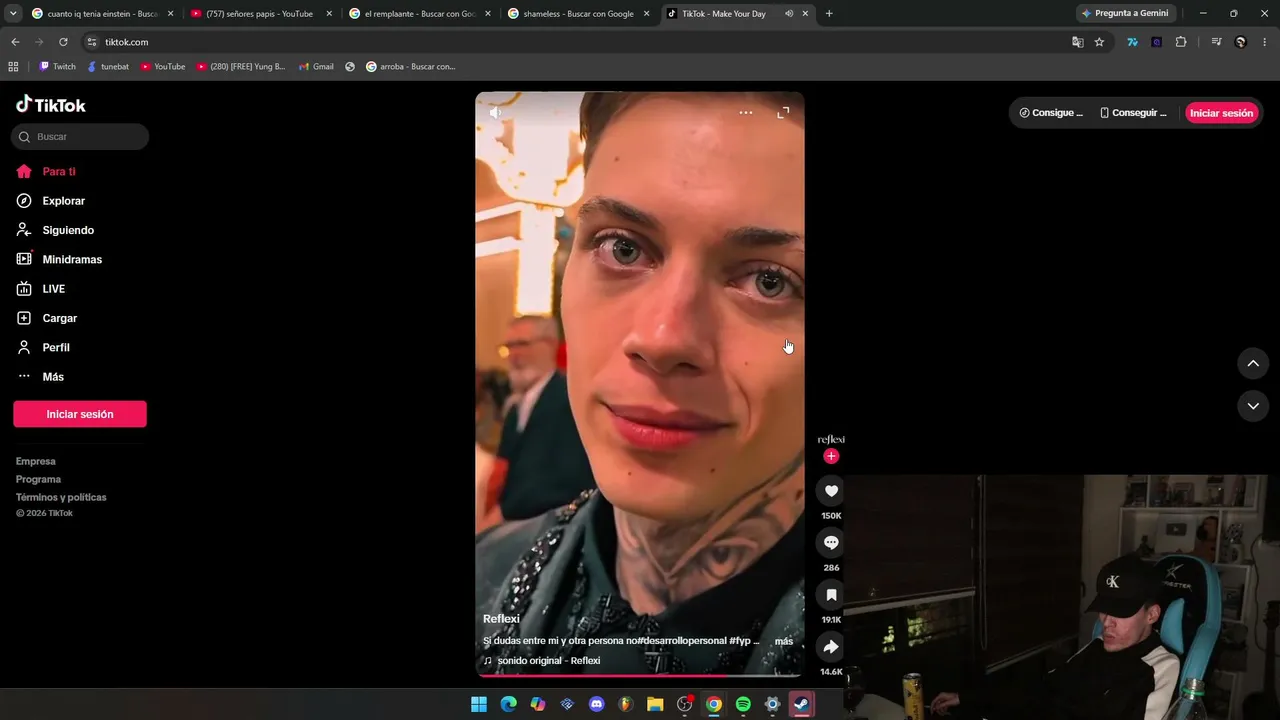Expand the Programa footer section

pyautogui.click(x=39, y=479)
